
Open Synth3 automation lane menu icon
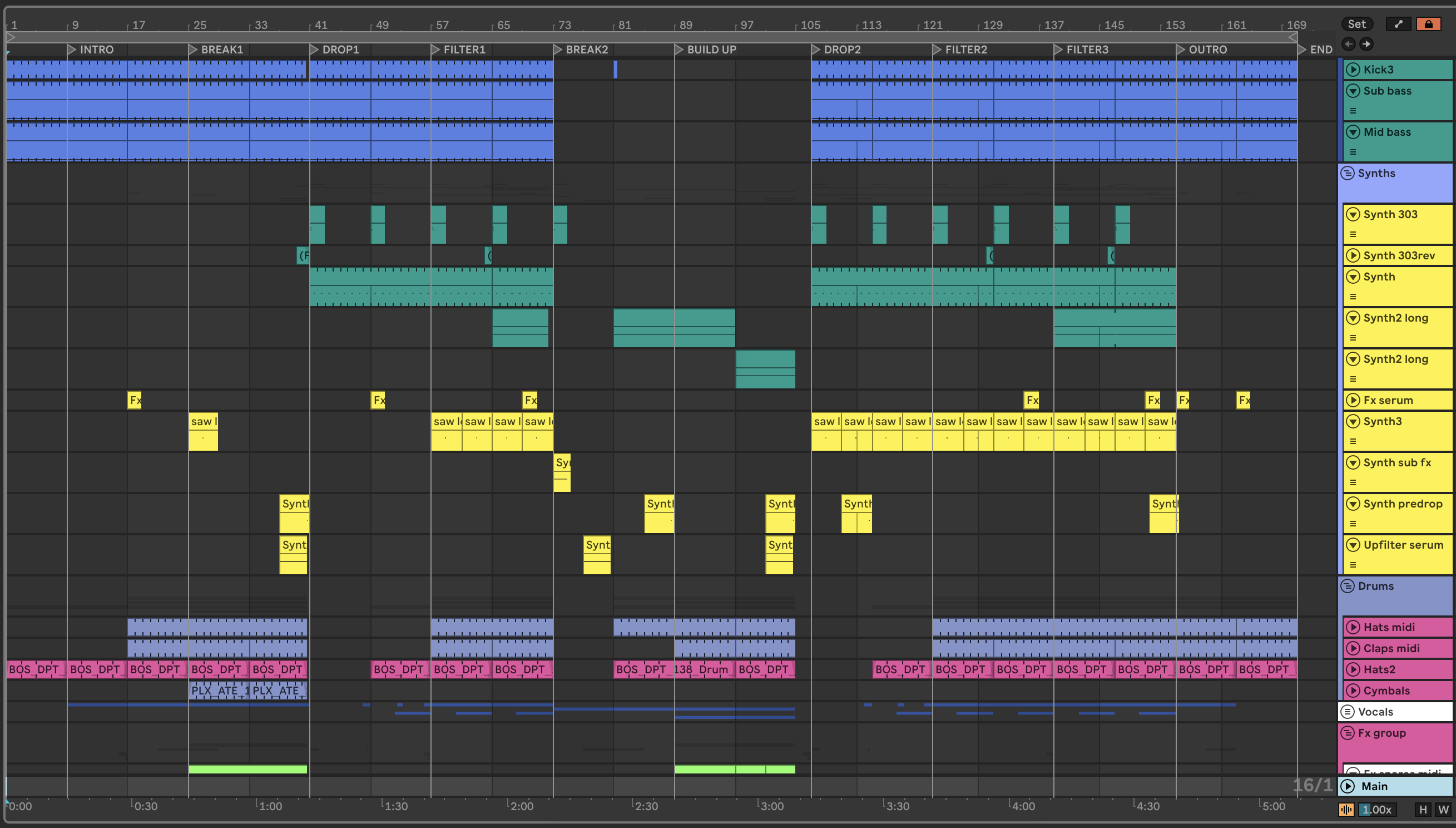point(1353,441)
